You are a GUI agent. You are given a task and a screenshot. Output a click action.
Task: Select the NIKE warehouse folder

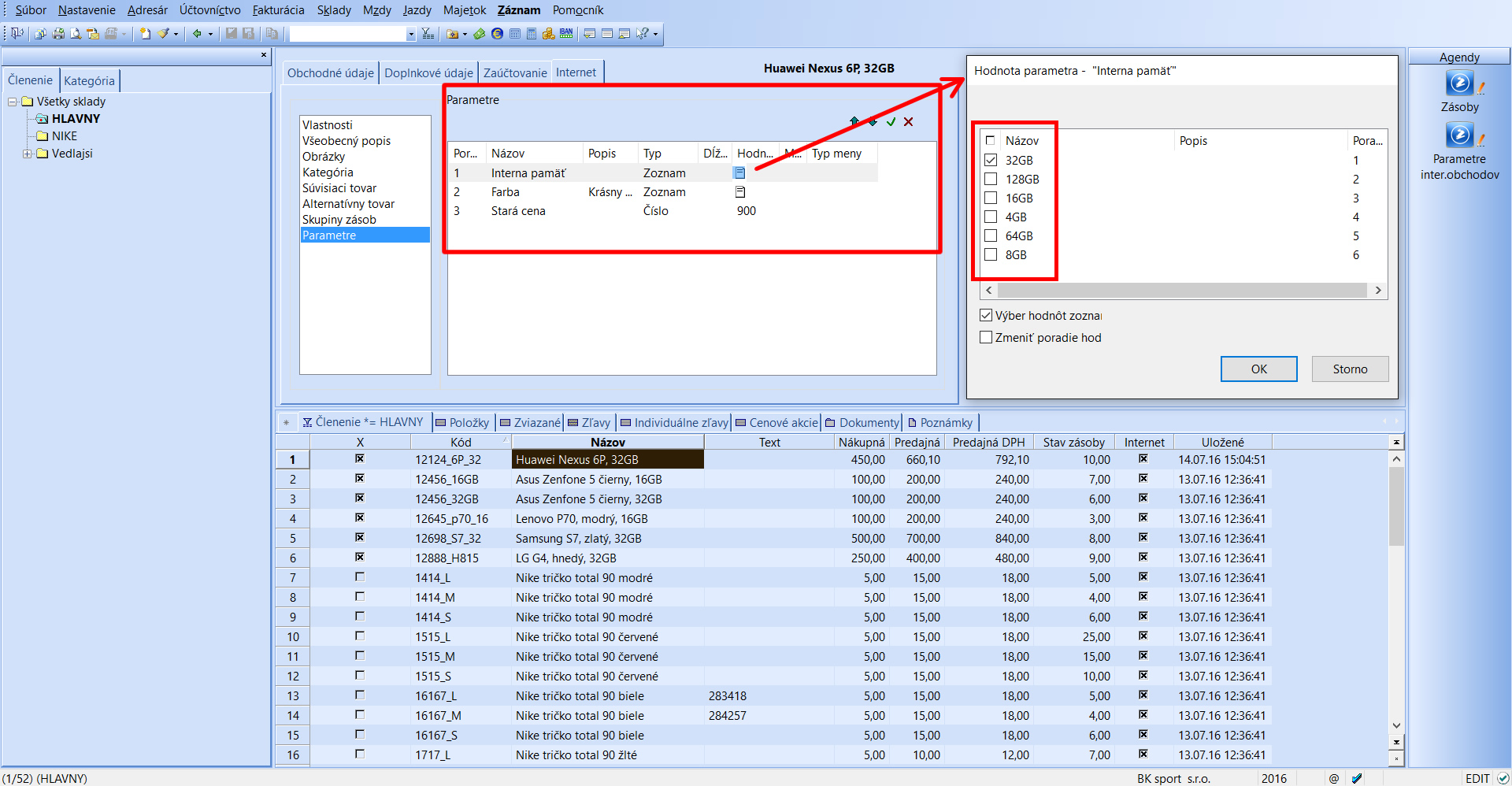tap(65, 136)
